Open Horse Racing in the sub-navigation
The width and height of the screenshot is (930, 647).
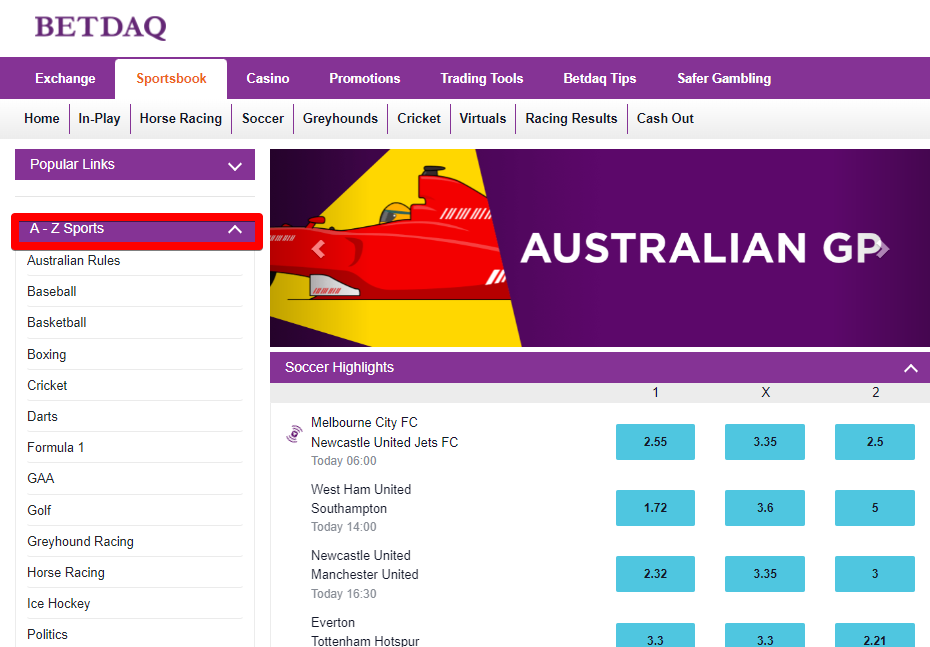(x=181, y=119)
